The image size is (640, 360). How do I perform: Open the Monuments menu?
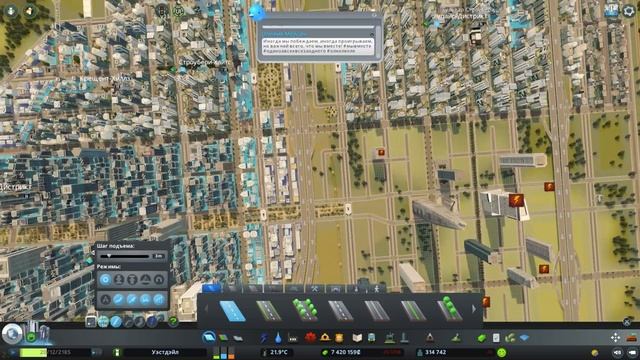pyautogui.click(x=430, y=338)
